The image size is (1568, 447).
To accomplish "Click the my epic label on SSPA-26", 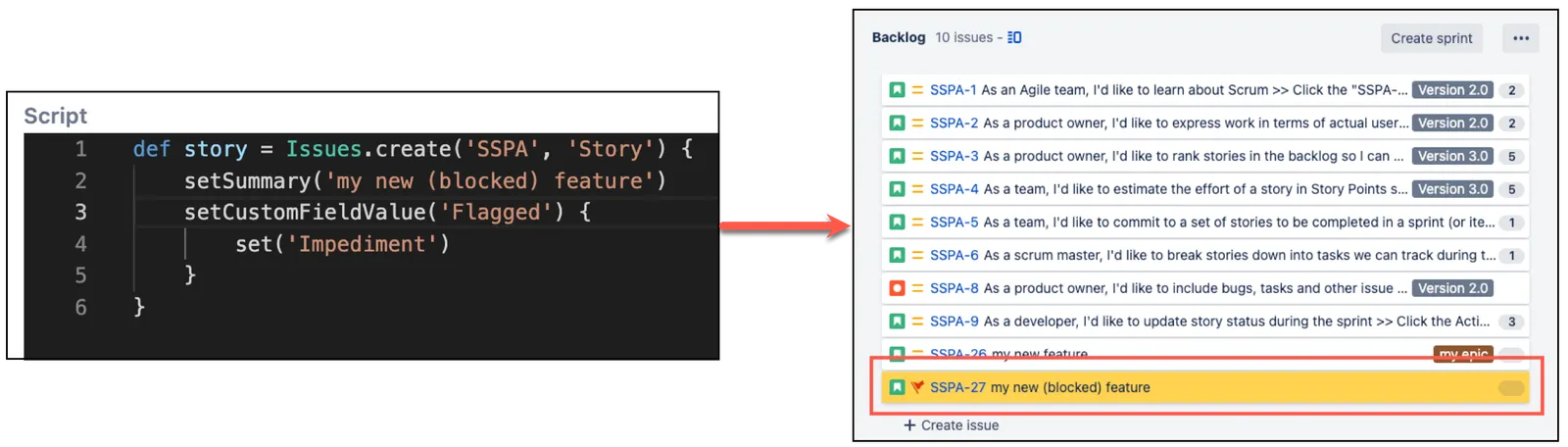I will tap(1463, 354).
